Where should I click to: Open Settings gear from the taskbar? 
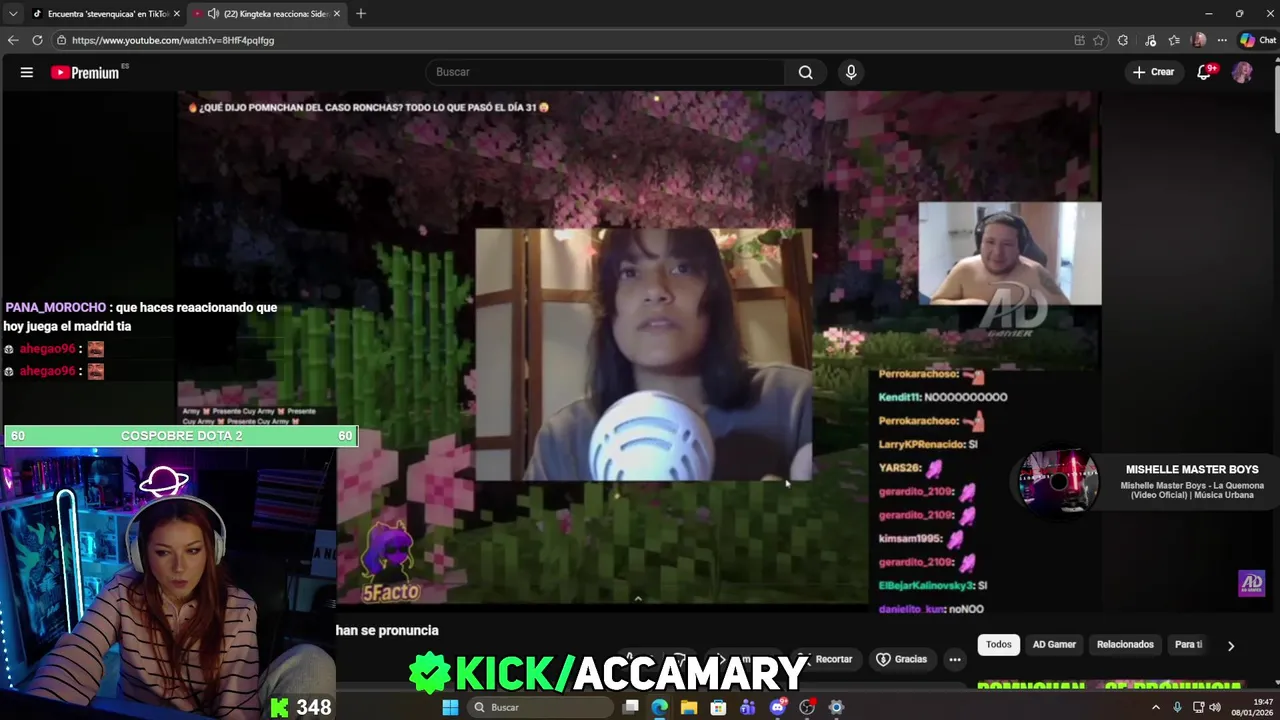click(837, 707)
